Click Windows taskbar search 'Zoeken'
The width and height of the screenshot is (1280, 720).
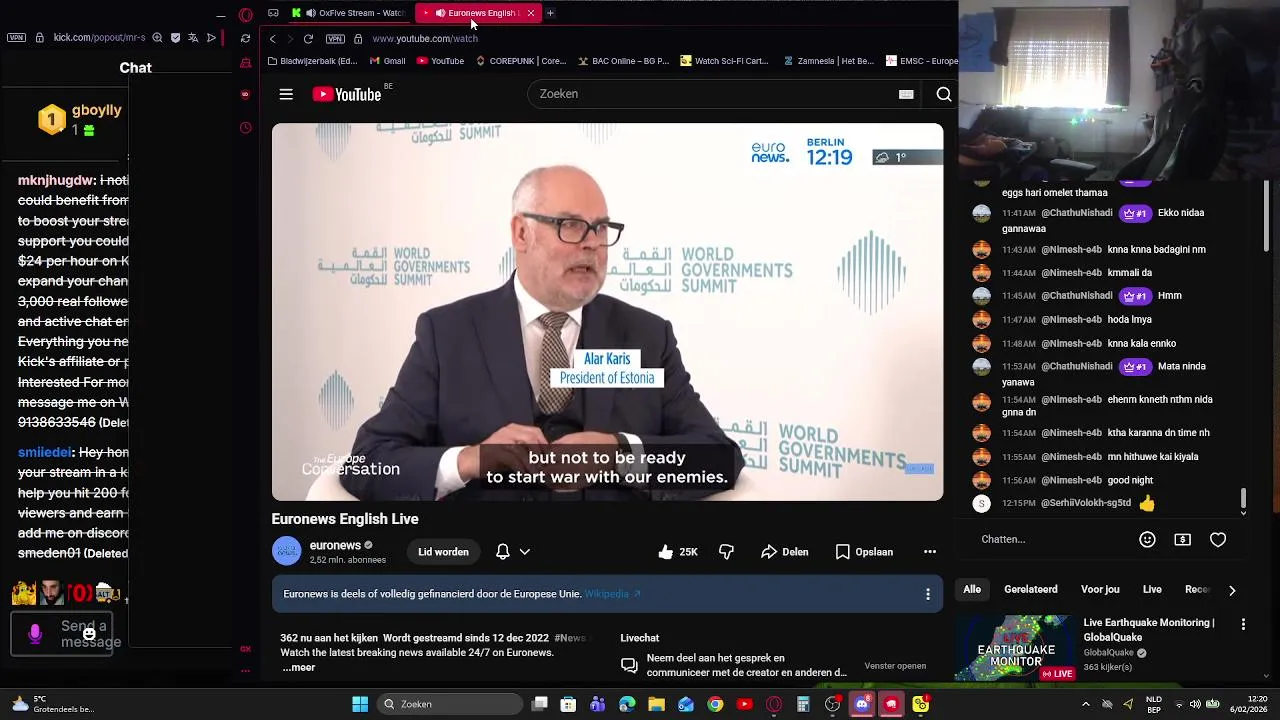coord(448,704)
